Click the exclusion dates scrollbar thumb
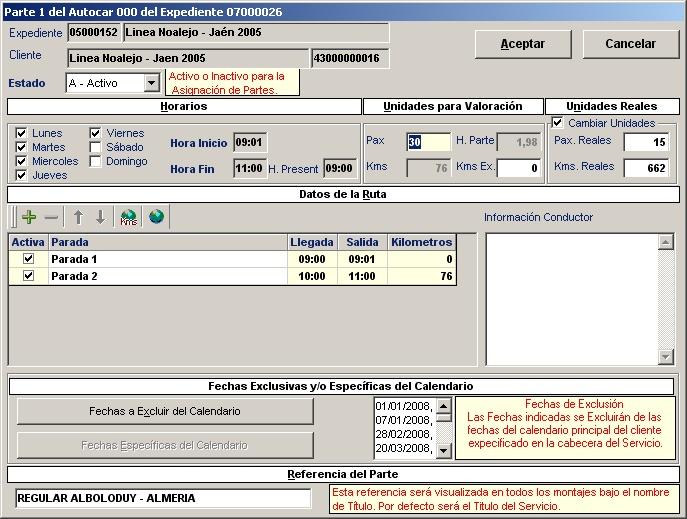687x519 pixels. (x=443, y=417)
